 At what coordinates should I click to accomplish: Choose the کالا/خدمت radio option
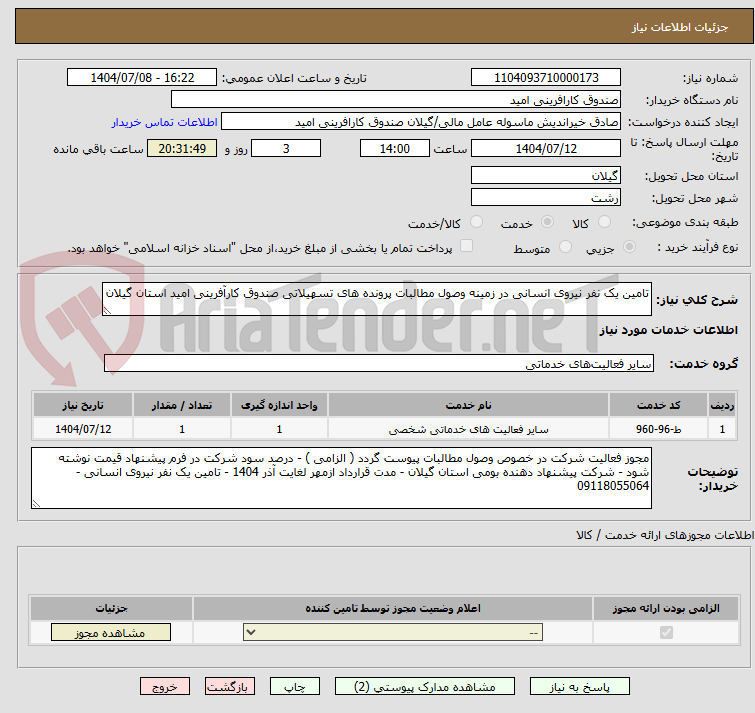(x=477, y=222)
